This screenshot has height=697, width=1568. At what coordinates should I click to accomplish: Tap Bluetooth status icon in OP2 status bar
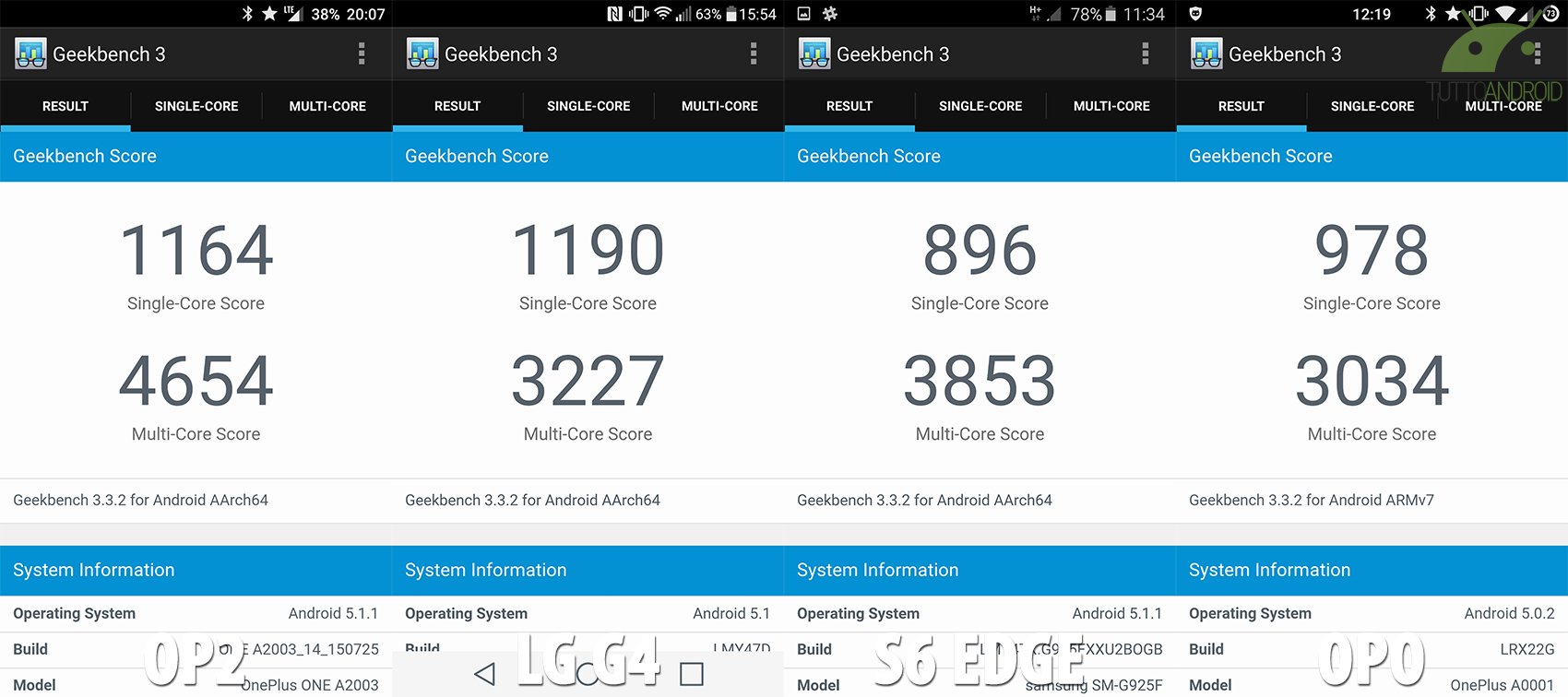(x=247, y=13)
